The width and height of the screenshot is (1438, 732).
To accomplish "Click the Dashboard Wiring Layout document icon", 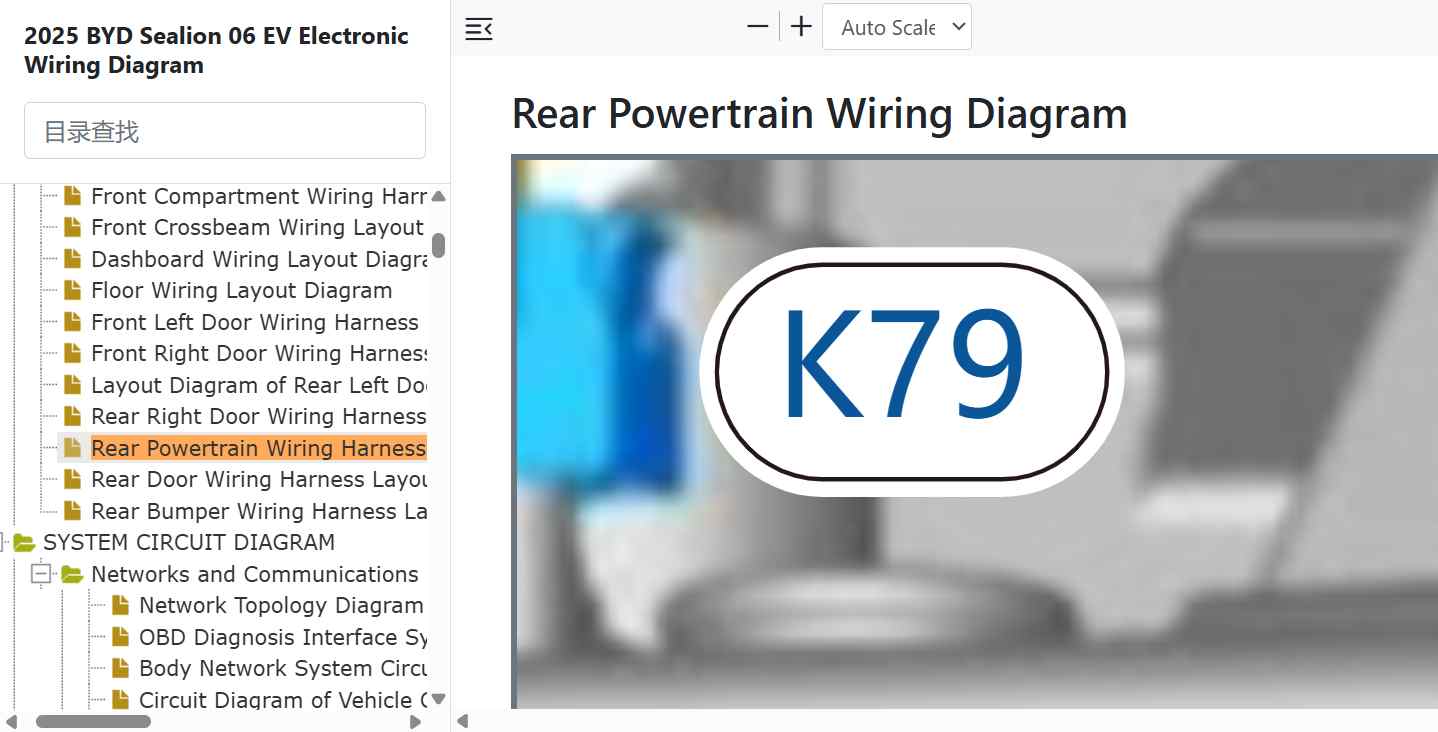I will 72,259.
